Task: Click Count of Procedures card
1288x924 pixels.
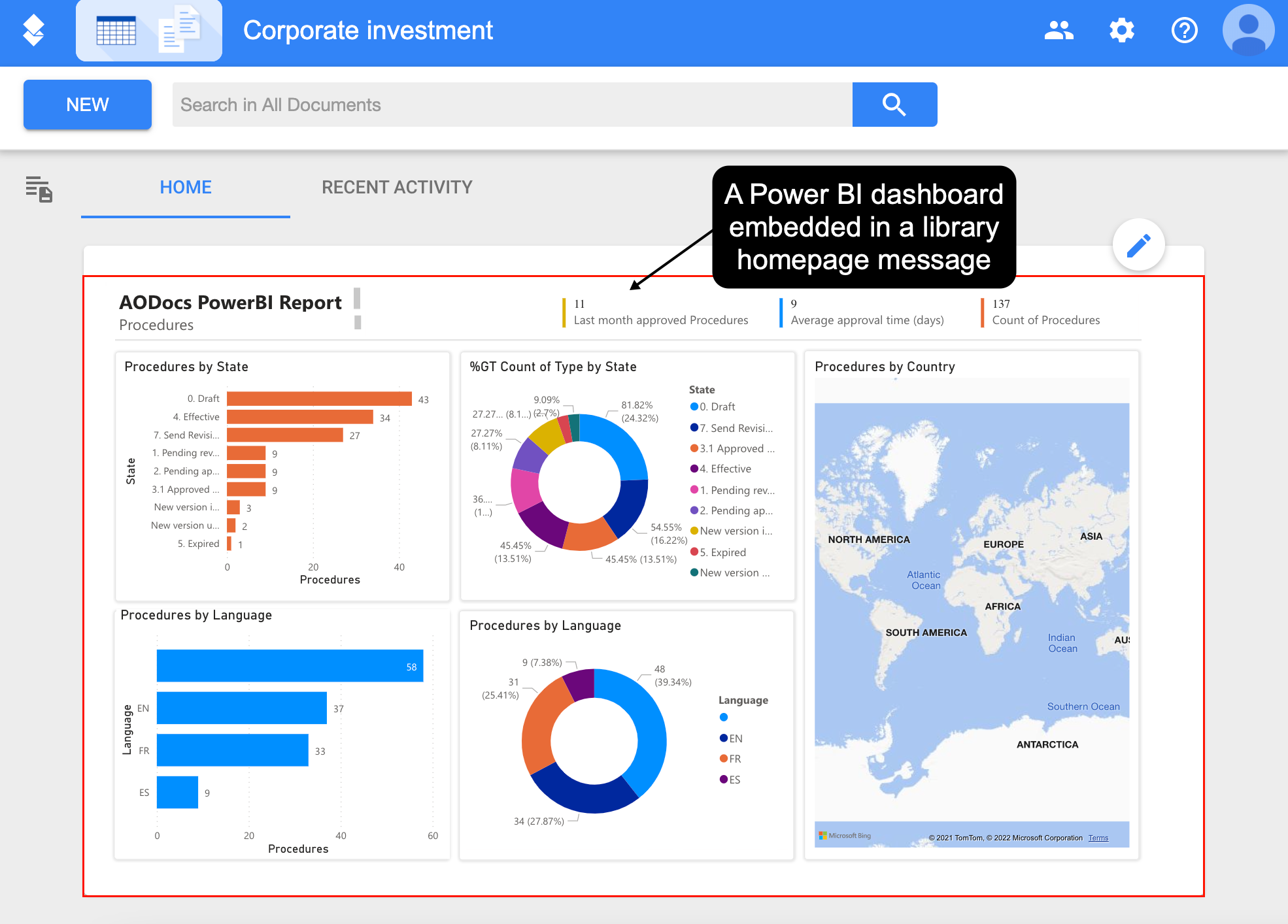Action: 1040,312
